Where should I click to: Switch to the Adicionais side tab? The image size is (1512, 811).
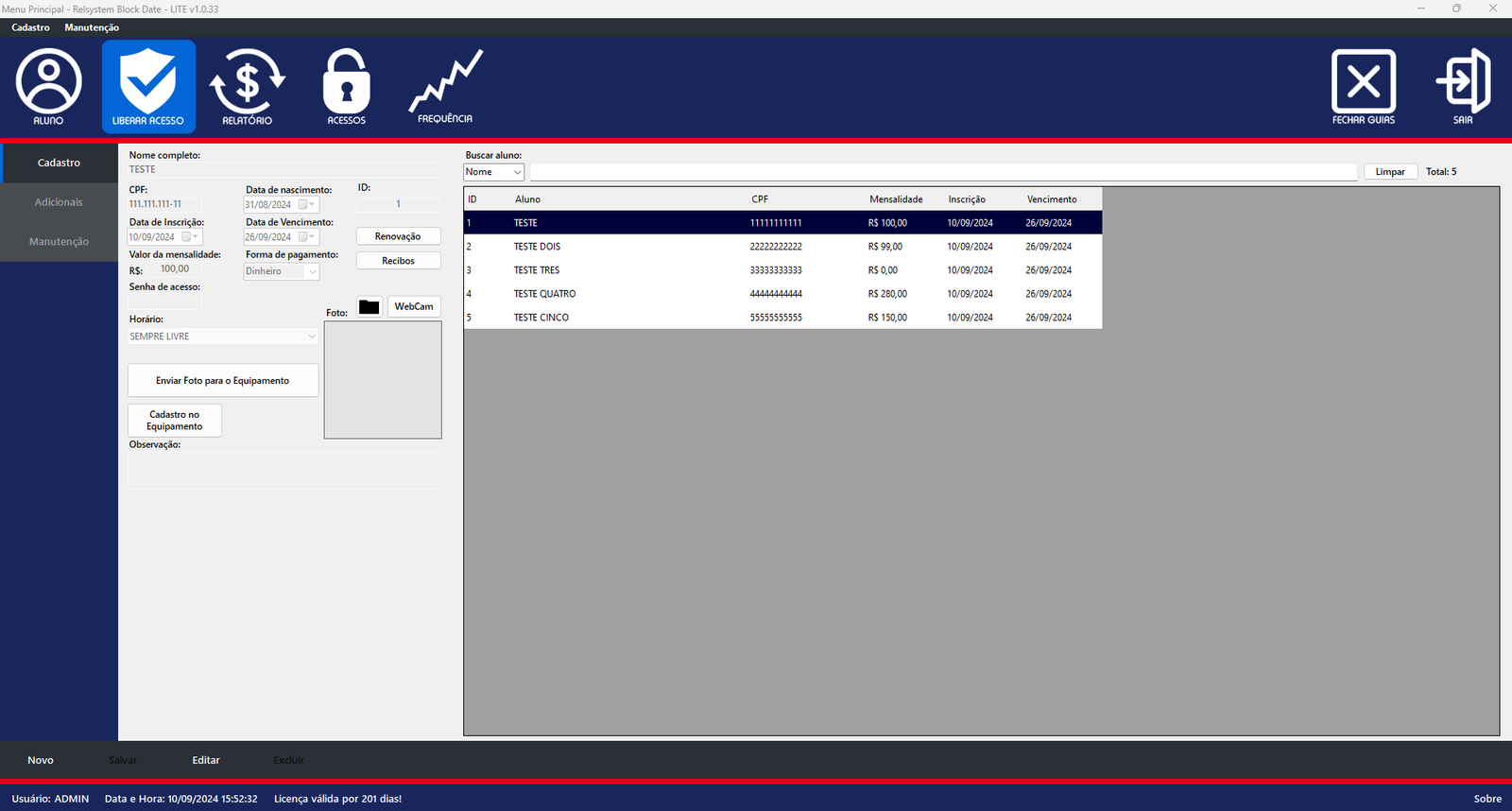click(x=59, y=202)
